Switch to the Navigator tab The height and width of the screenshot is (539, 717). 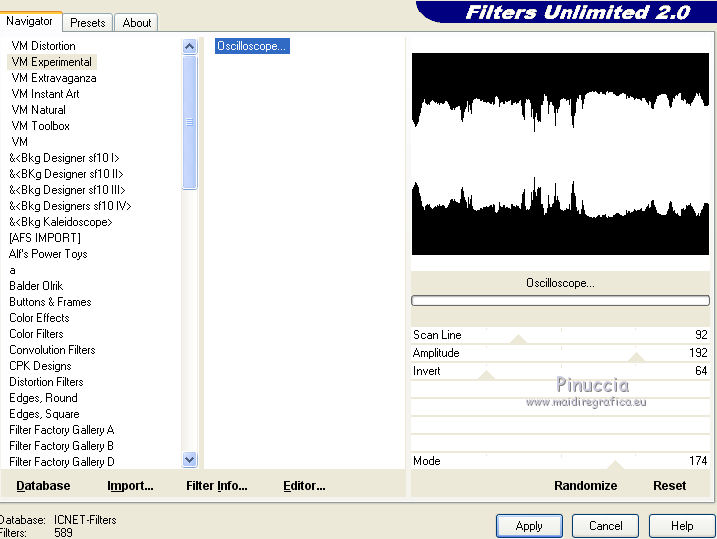tap(30, 21)
